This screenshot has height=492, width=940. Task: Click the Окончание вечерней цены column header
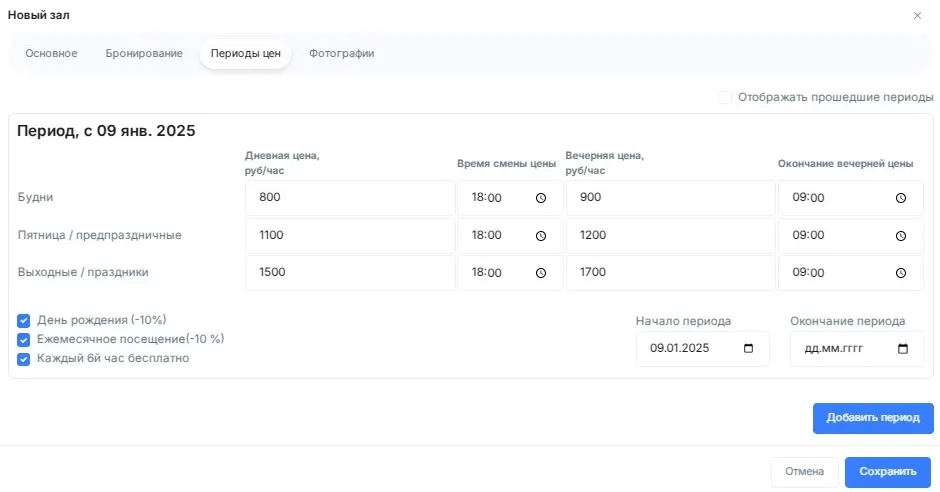click(x=845, y=163)
